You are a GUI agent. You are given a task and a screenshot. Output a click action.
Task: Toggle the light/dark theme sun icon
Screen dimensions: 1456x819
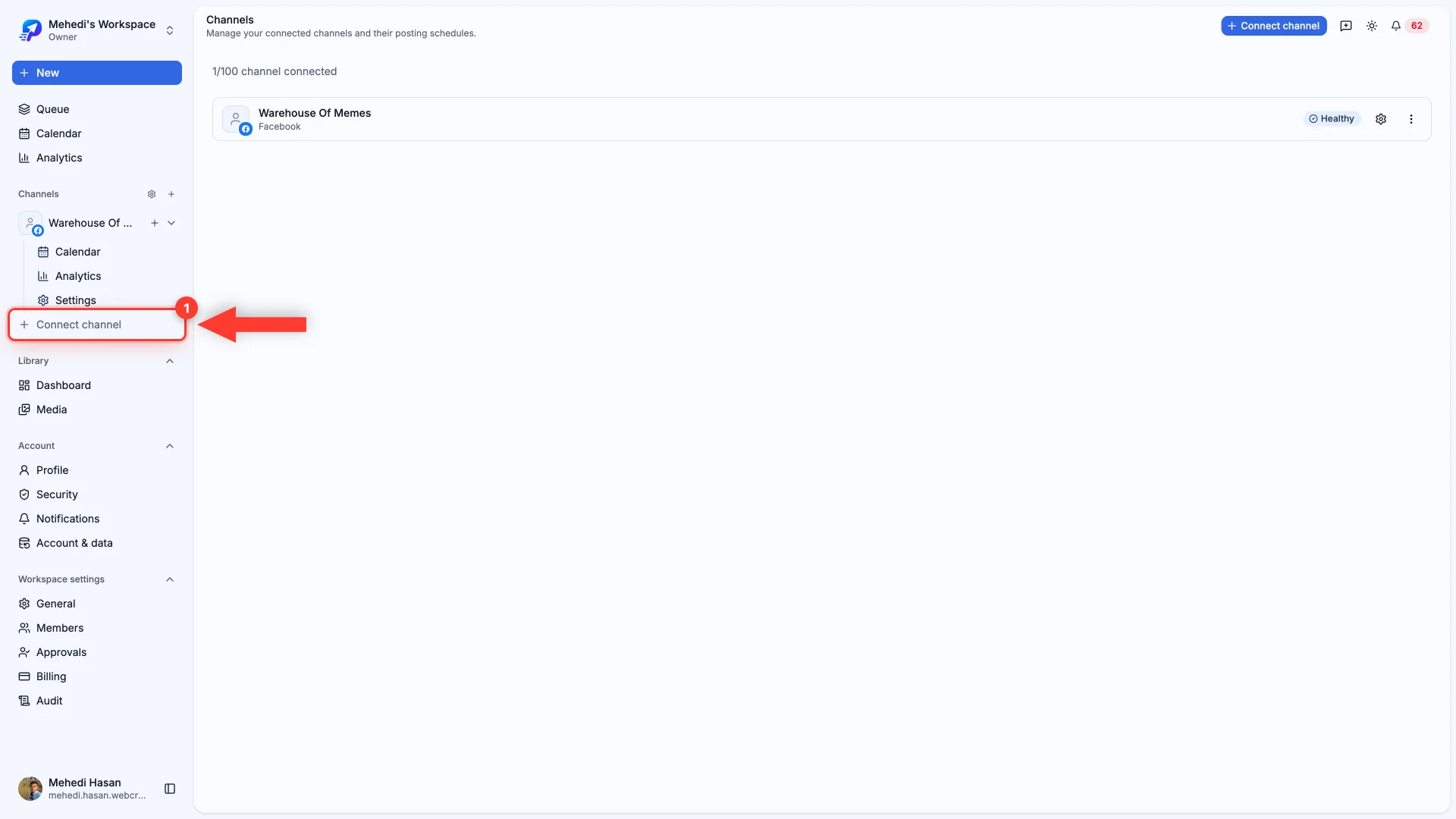pyautogui.click(x=1372, y=26)
